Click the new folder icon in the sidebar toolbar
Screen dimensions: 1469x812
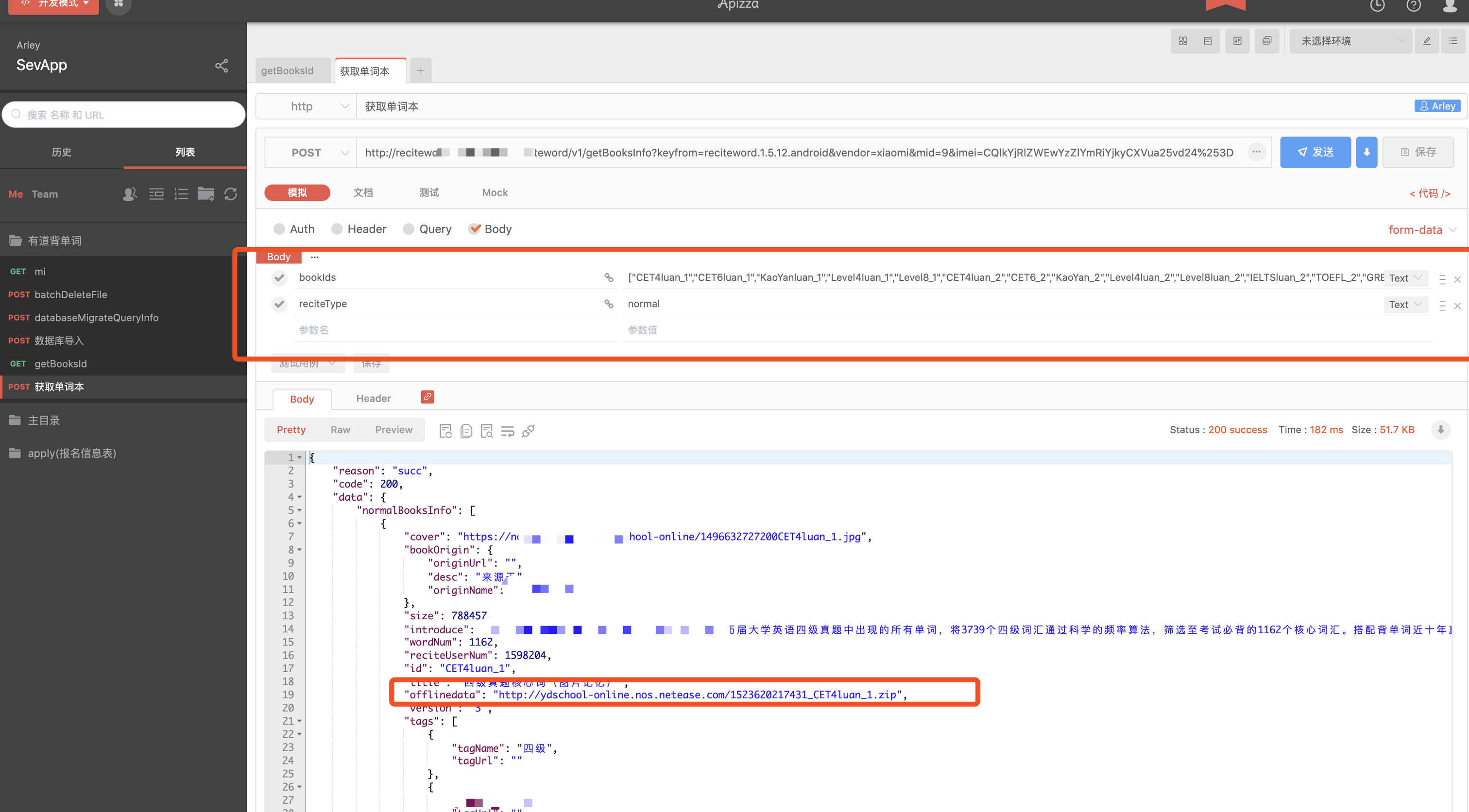(206, 194)
